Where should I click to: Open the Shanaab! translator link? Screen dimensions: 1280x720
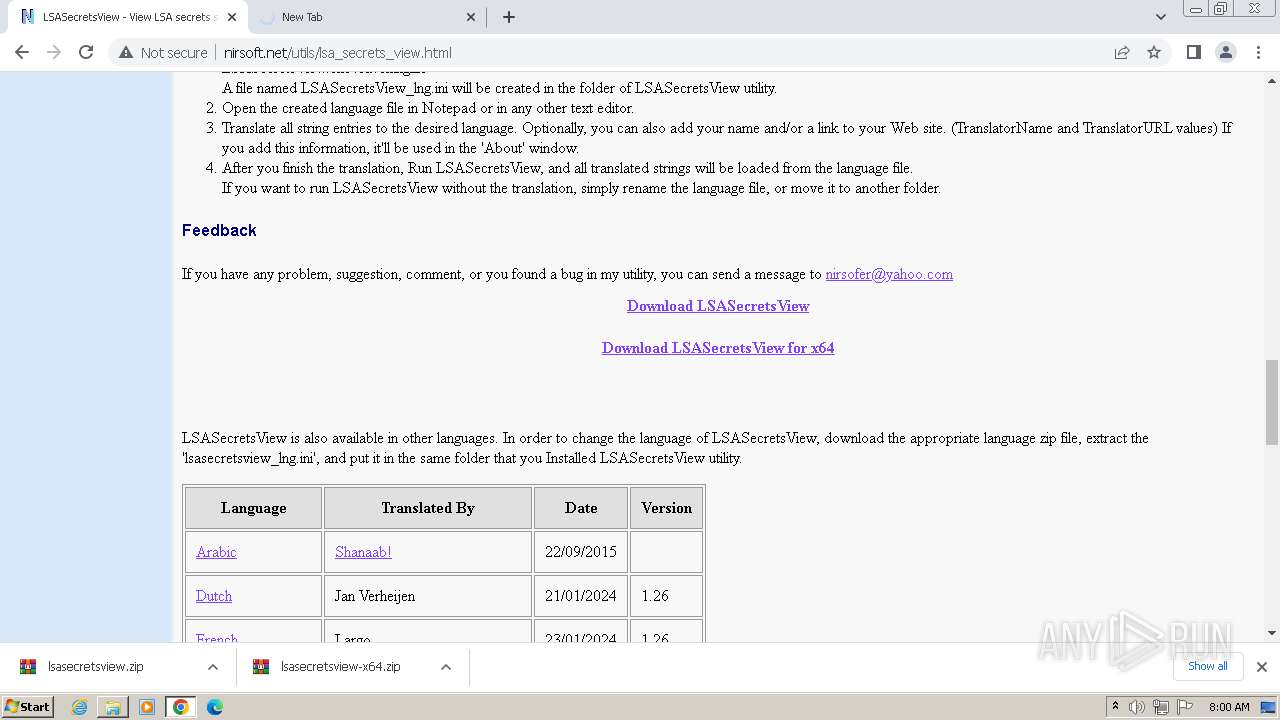363,552
